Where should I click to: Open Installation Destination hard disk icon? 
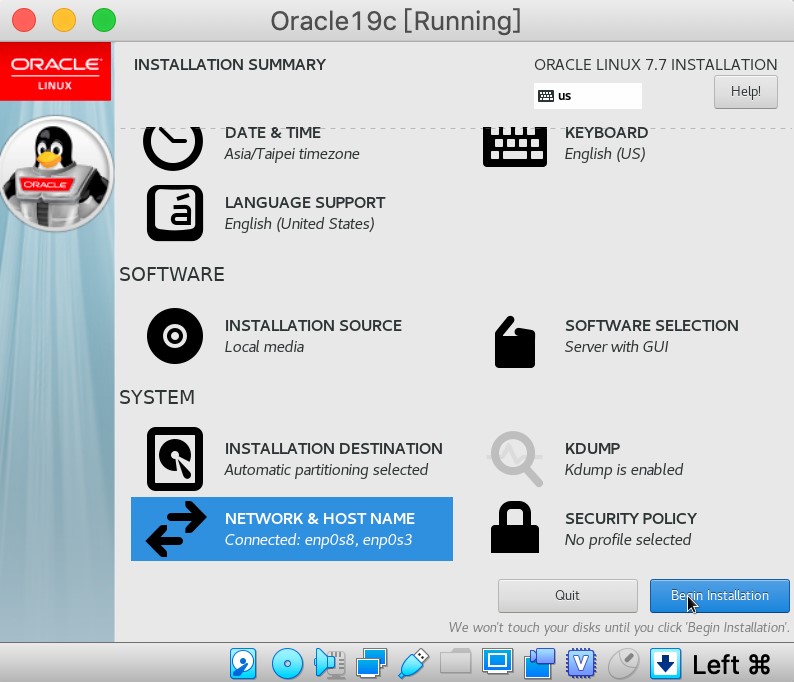(x=175, y=459)
